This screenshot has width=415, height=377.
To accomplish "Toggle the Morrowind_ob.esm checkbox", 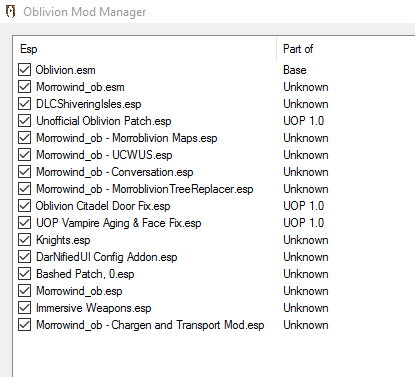I will click(x=24, y=87).
